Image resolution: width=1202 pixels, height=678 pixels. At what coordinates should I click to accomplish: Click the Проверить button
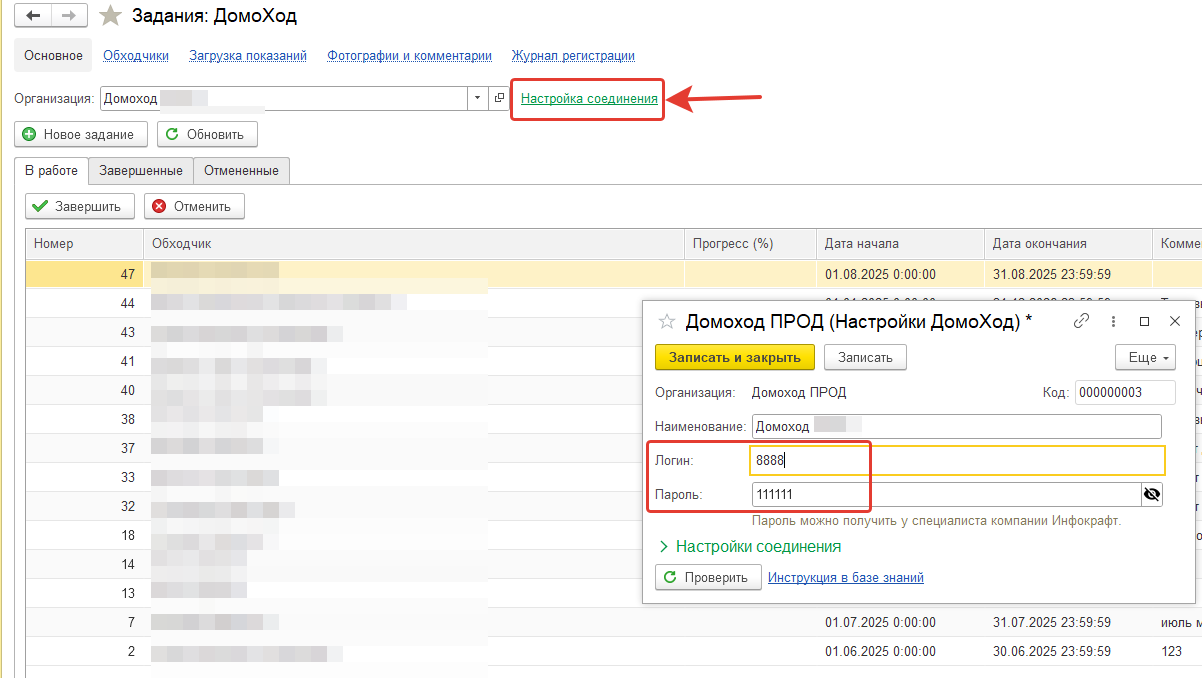click(x=707, y=577)
